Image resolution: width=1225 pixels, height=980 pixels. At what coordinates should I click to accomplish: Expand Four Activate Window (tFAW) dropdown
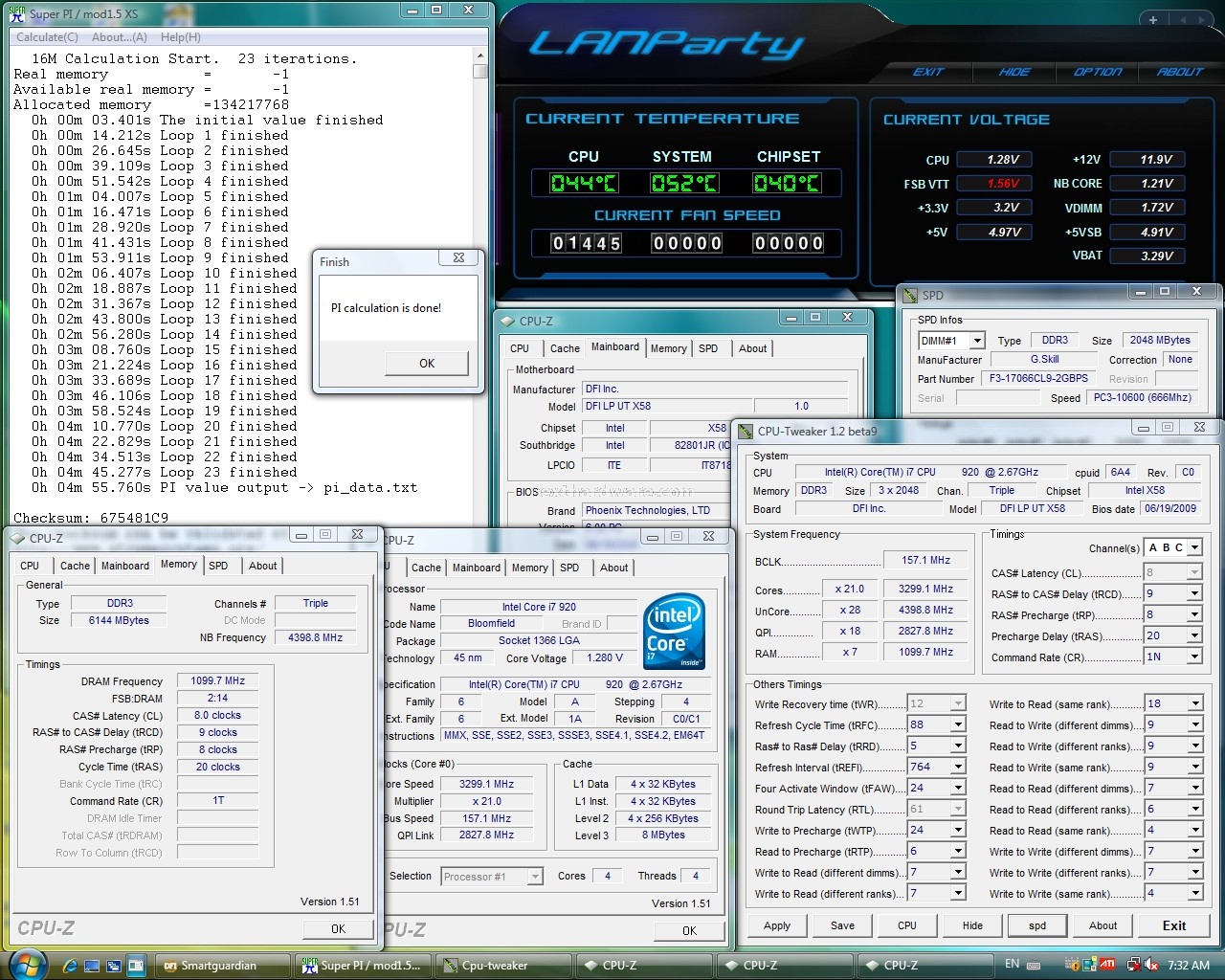958,789
